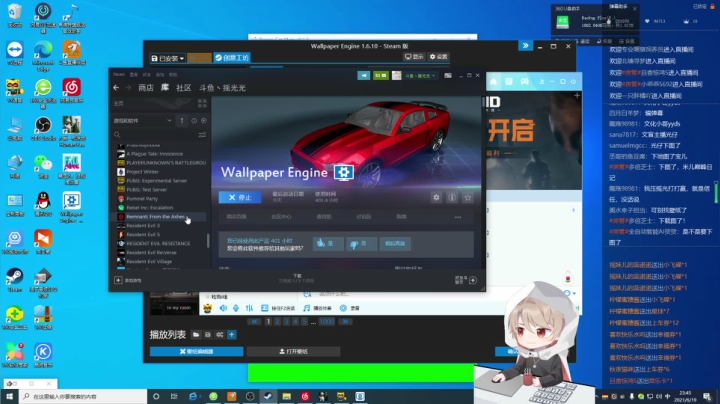Click the Windows taskbar search box
The width and height of the screenshot is (720, 404).
83,396
